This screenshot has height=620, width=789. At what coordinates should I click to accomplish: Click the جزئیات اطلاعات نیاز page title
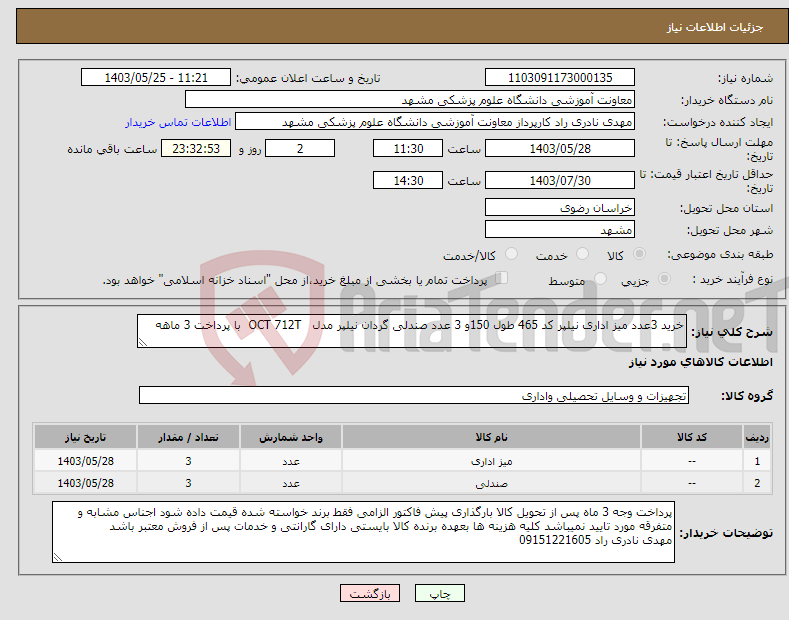tap(715, 27)
